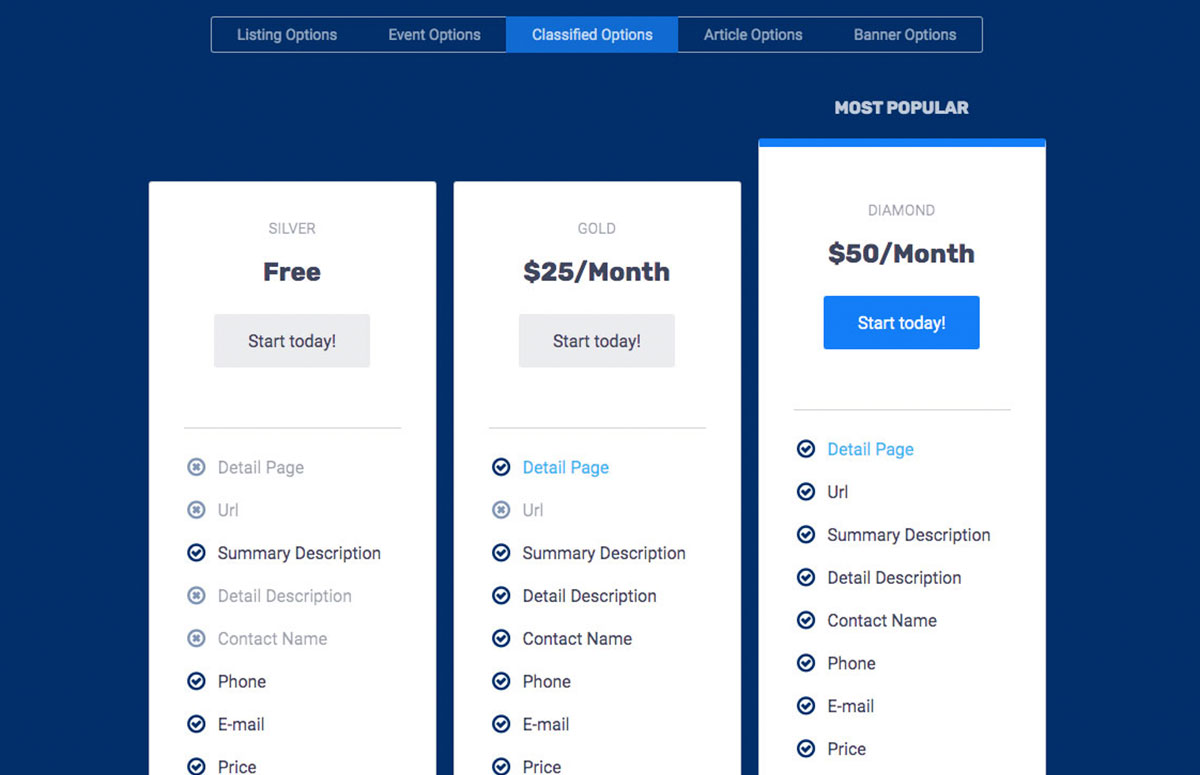The width and height of the screenshot is (1200, 775).
Task: Select the Classified Options tab
Action: [592, 35]
